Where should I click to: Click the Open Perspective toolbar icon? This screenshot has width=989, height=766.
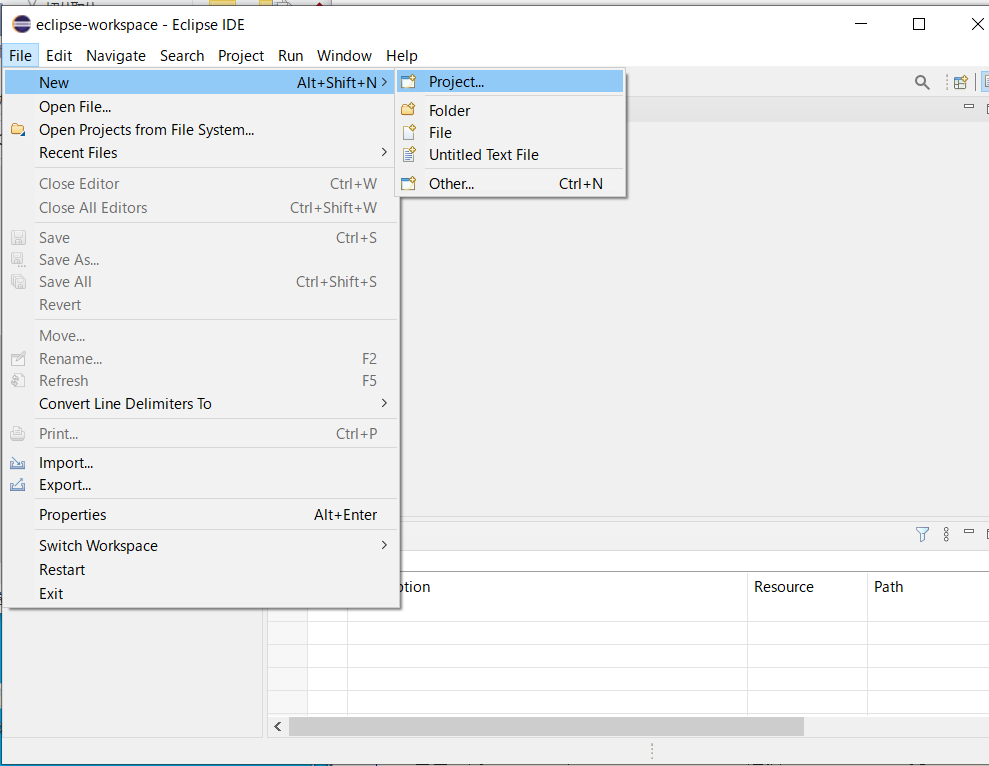(x=961, y=82)
